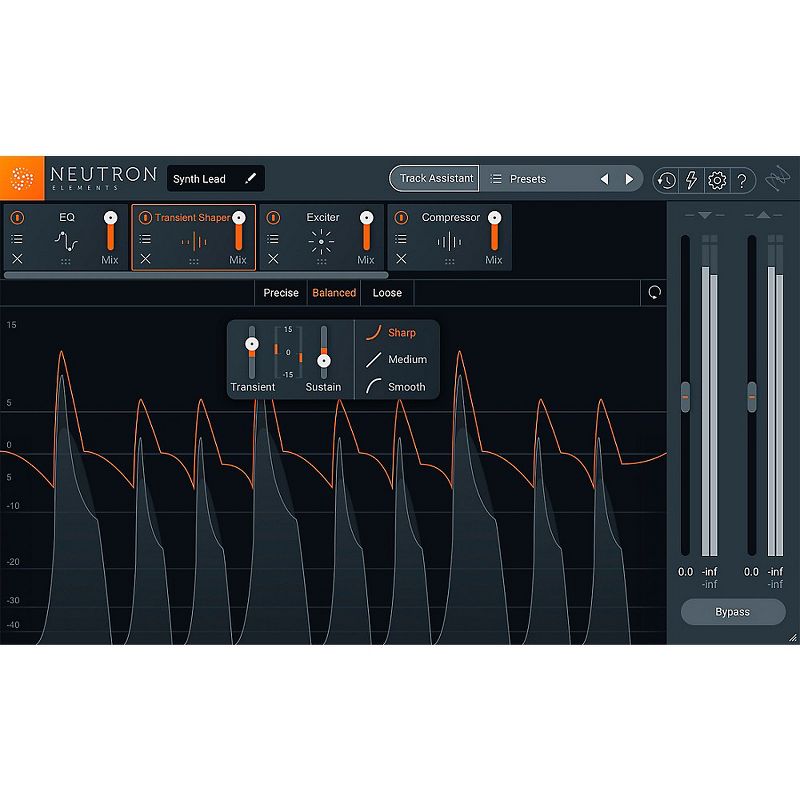Viewport: 800px width, 800px height.
Task: Rename the Synth Lead preset via the pencil icon
Action: point(251,178)
